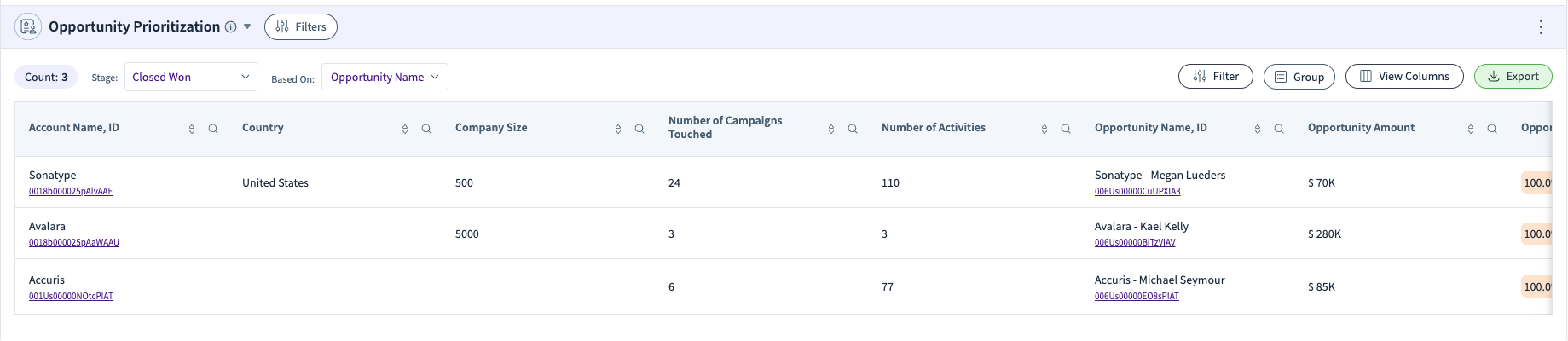Click the Group button

coord(1299,77)
